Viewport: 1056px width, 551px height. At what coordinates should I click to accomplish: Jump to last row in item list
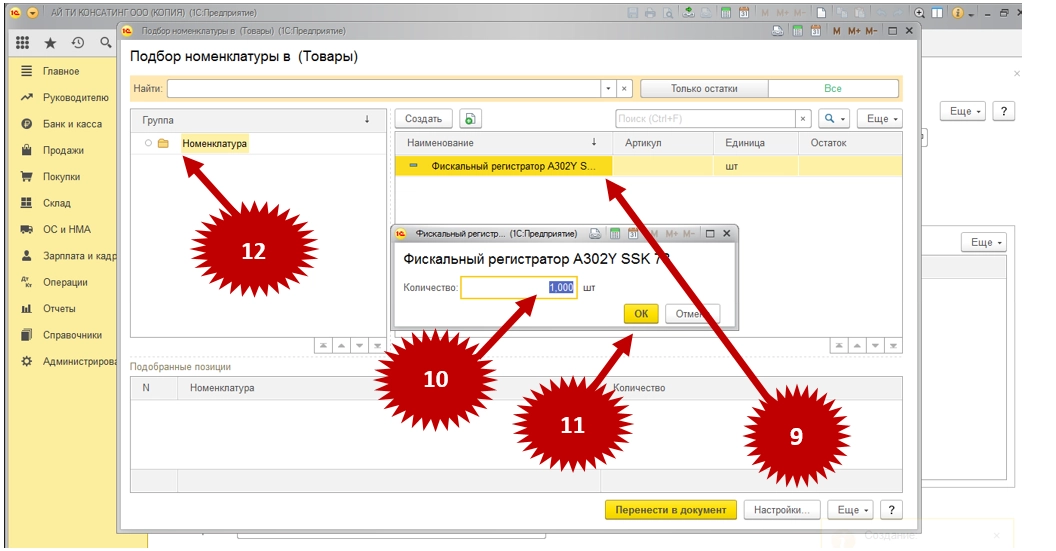[893, 346]
